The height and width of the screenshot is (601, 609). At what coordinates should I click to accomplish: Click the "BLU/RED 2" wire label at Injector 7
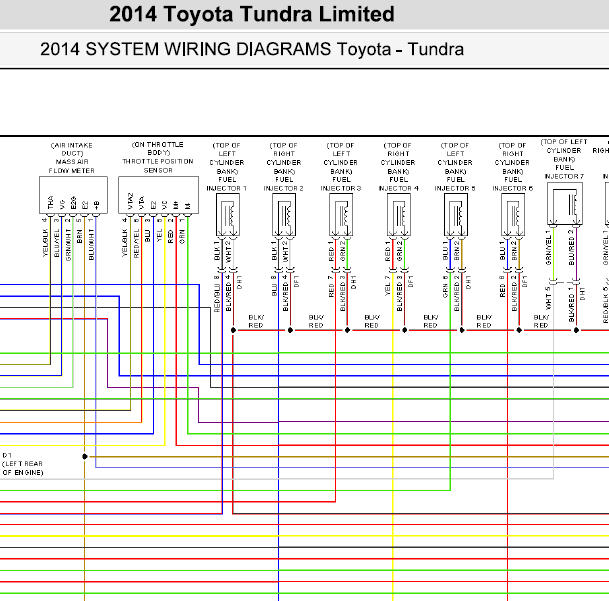tap(571, 247)
